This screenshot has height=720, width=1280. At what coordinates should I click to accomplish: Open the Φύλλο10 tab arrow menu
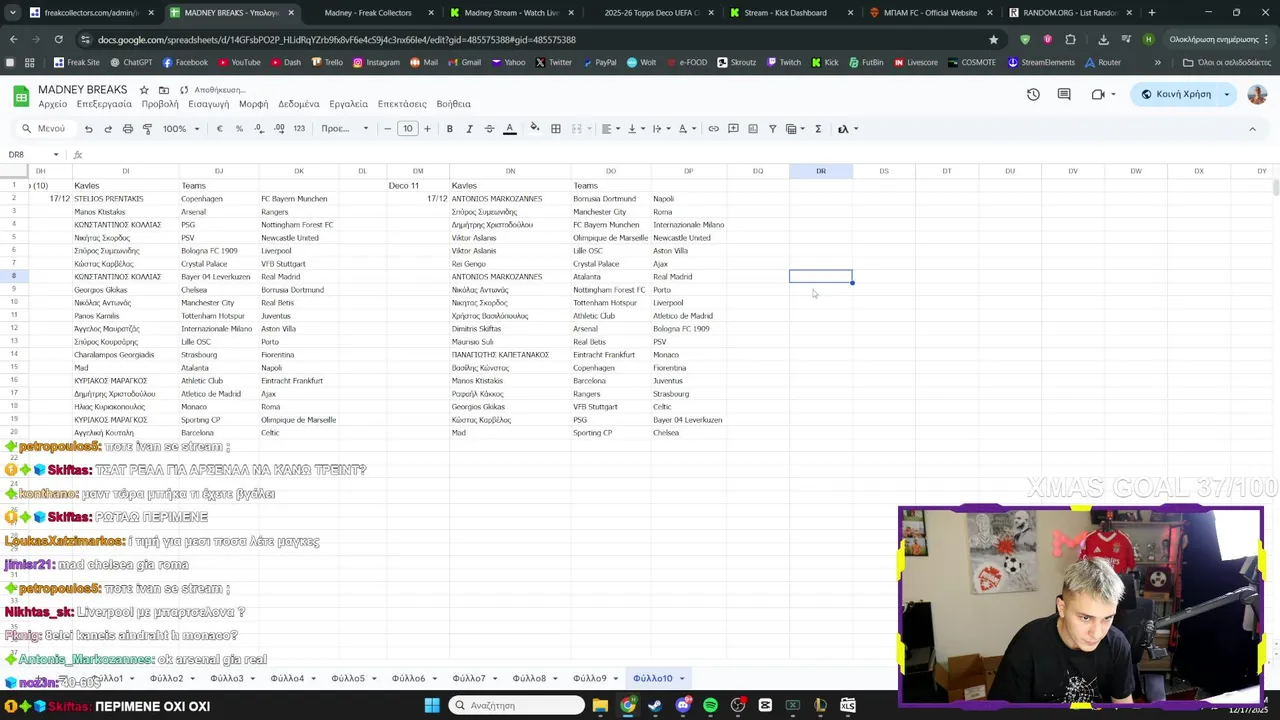tap(682, 679)
